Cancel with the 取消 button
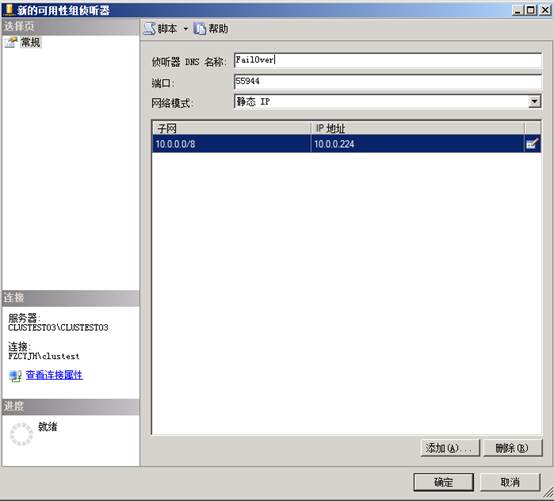The width and height of the screenshot is (554, 501). (x=510, y=482)
